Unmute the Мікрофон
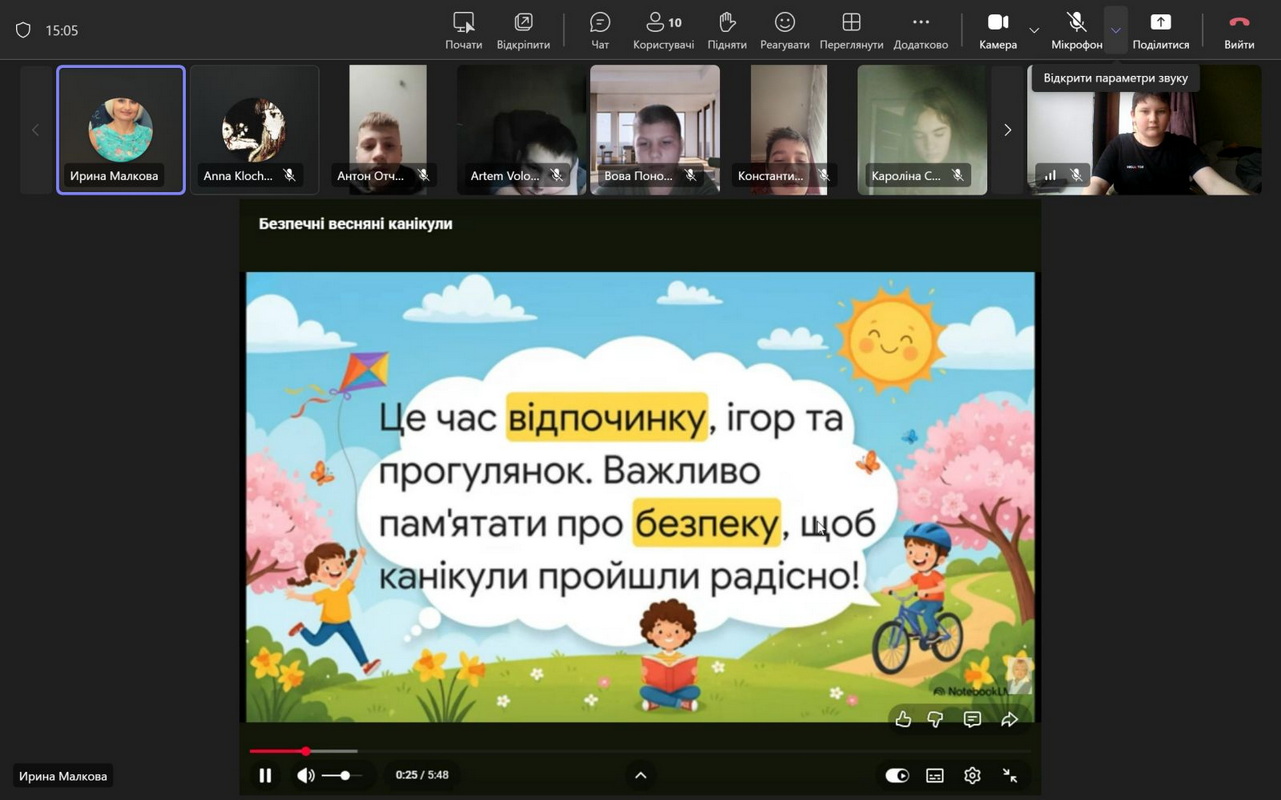Image resolution: width=1281 pixels, height=800 pixels. tap(1076, 30)
